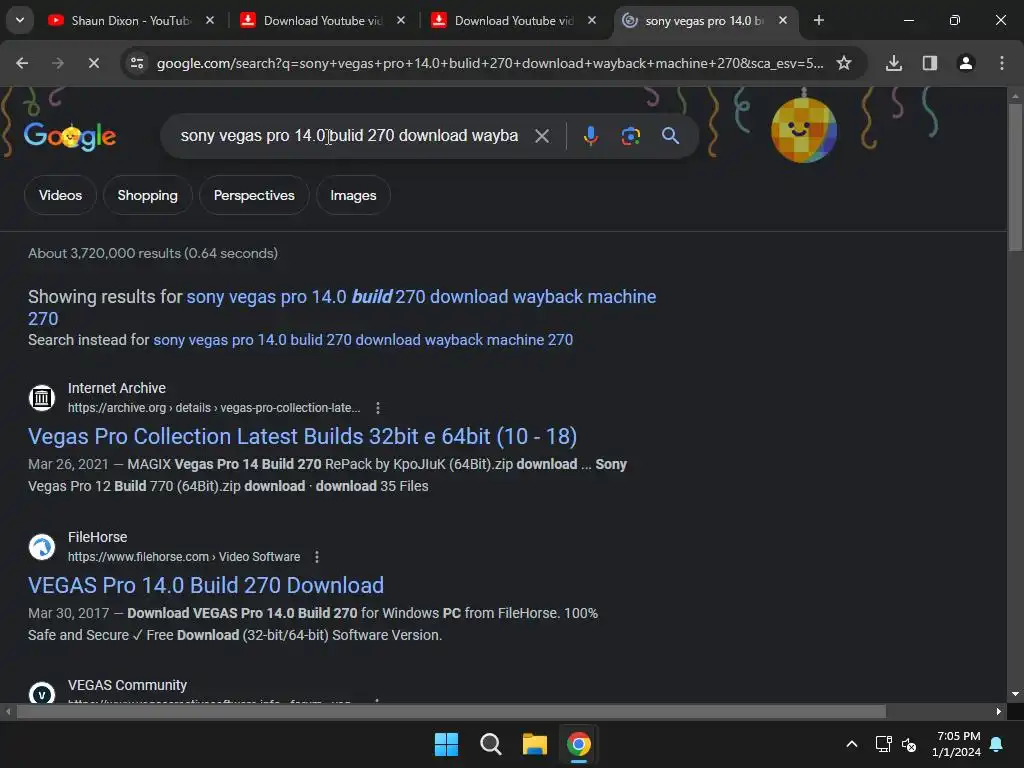View site information for google.com
Image resolution: width=1024 pixels, height=768 pixels.
(x=137, y=63)
